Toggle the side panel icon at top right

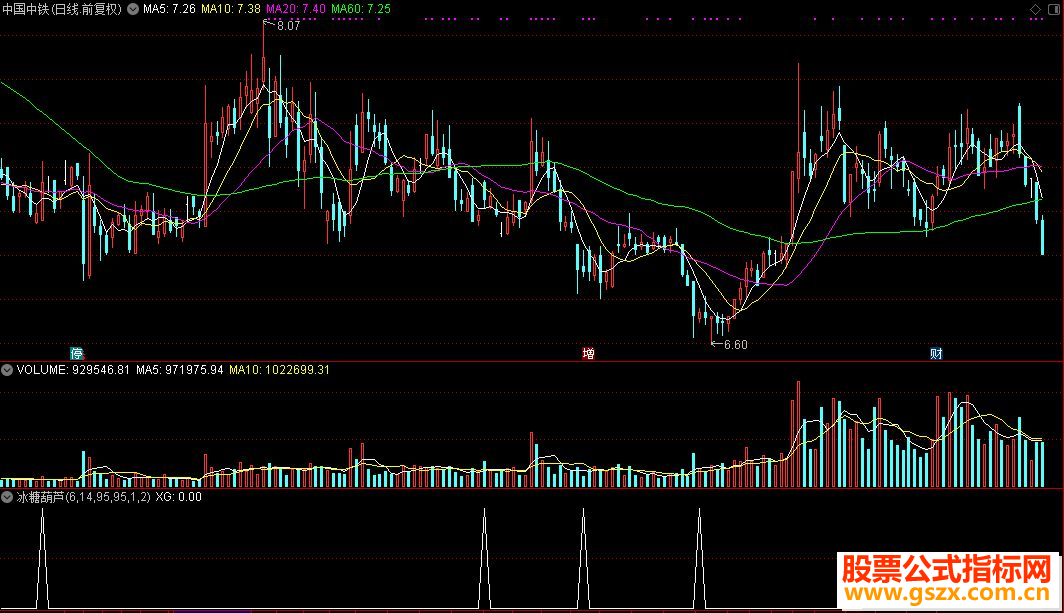(1054, 9)
